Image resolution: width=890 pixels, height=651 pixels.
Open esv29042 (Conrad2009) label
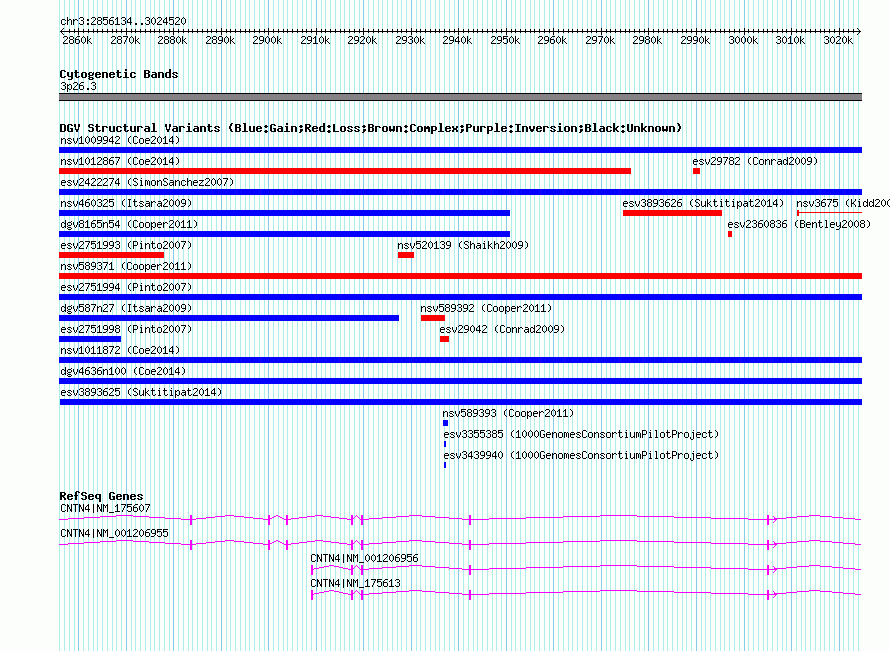[502, 329]
